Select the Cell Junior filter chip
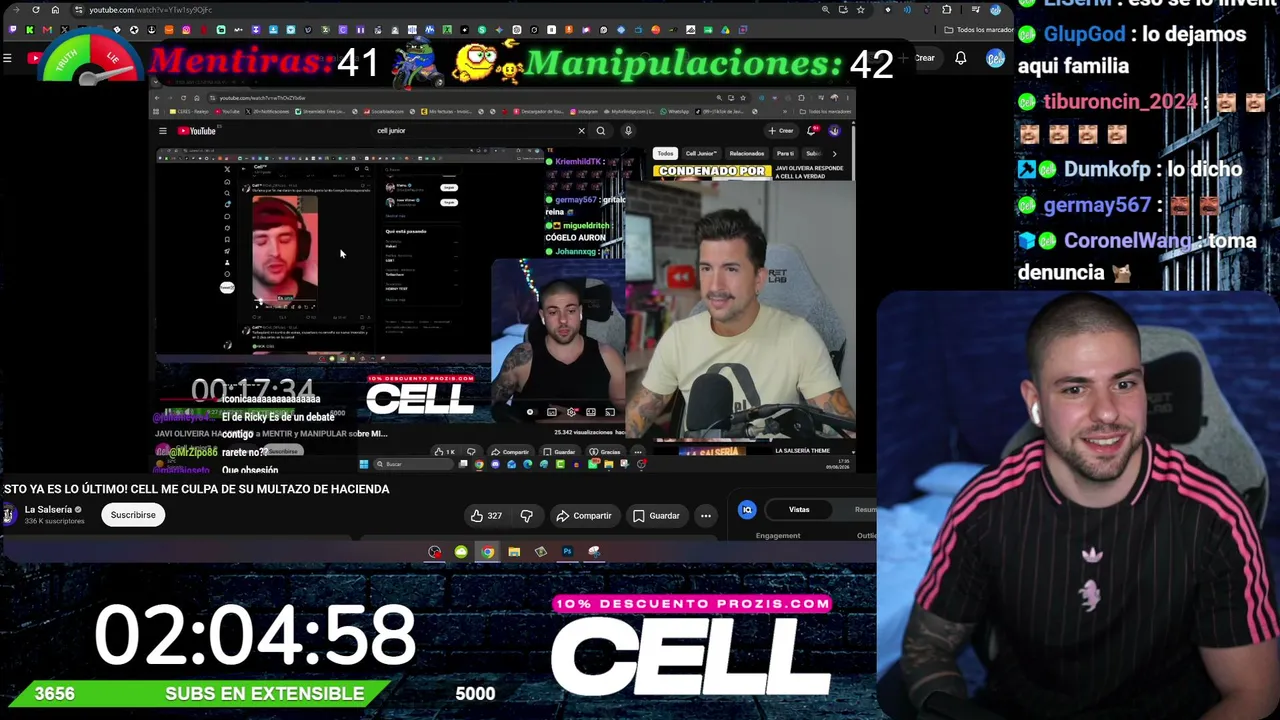 (x=701, y=154)
